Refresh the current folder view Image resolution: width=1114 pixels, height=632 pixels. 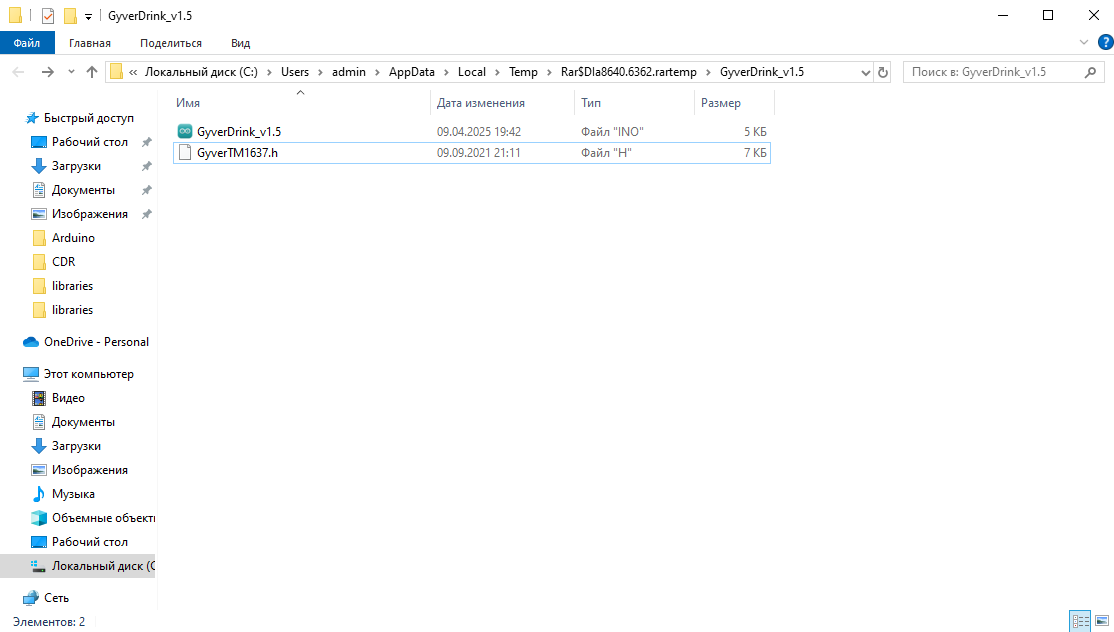883,72
